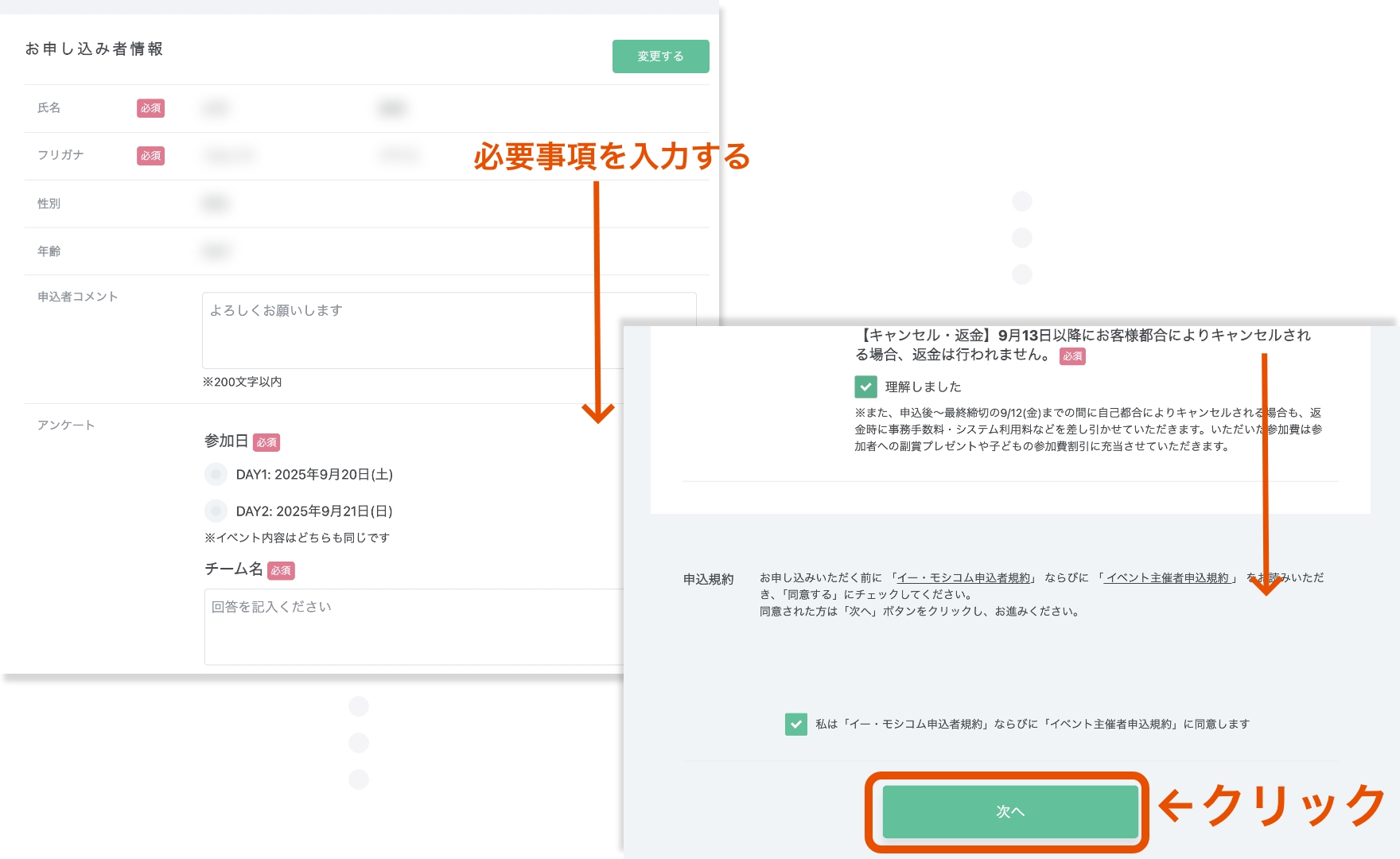
Task: Click the チーム名 answer text area
Action: click(x=414, y=627)
